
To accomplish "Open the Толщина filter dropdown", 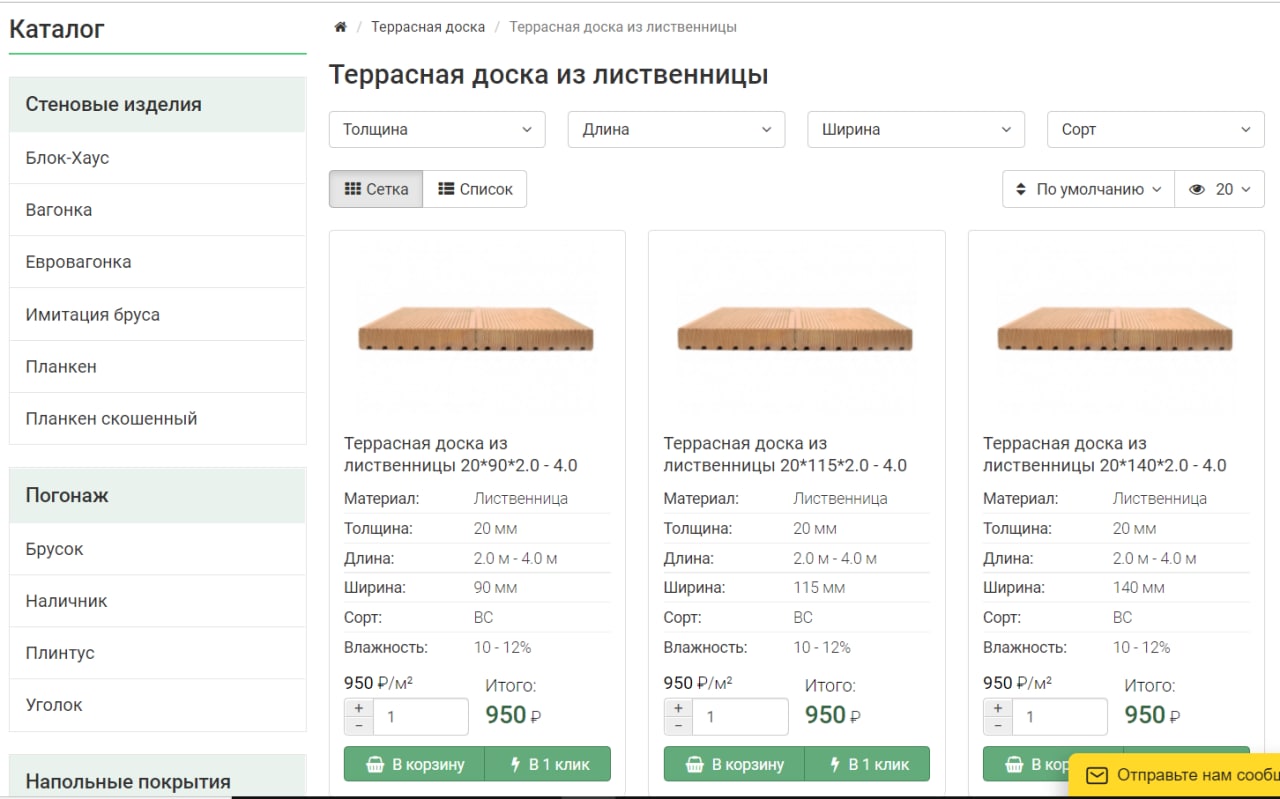I will point(437,129).
